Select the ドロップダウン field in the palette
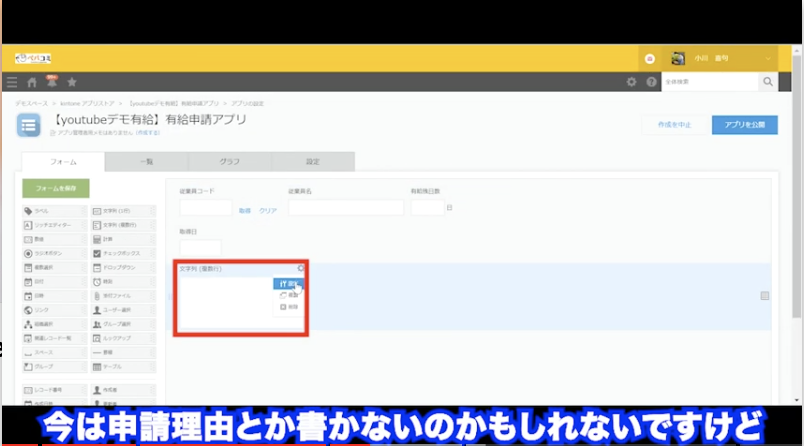This screenshot has width=804, height=446. pos(122,268)
